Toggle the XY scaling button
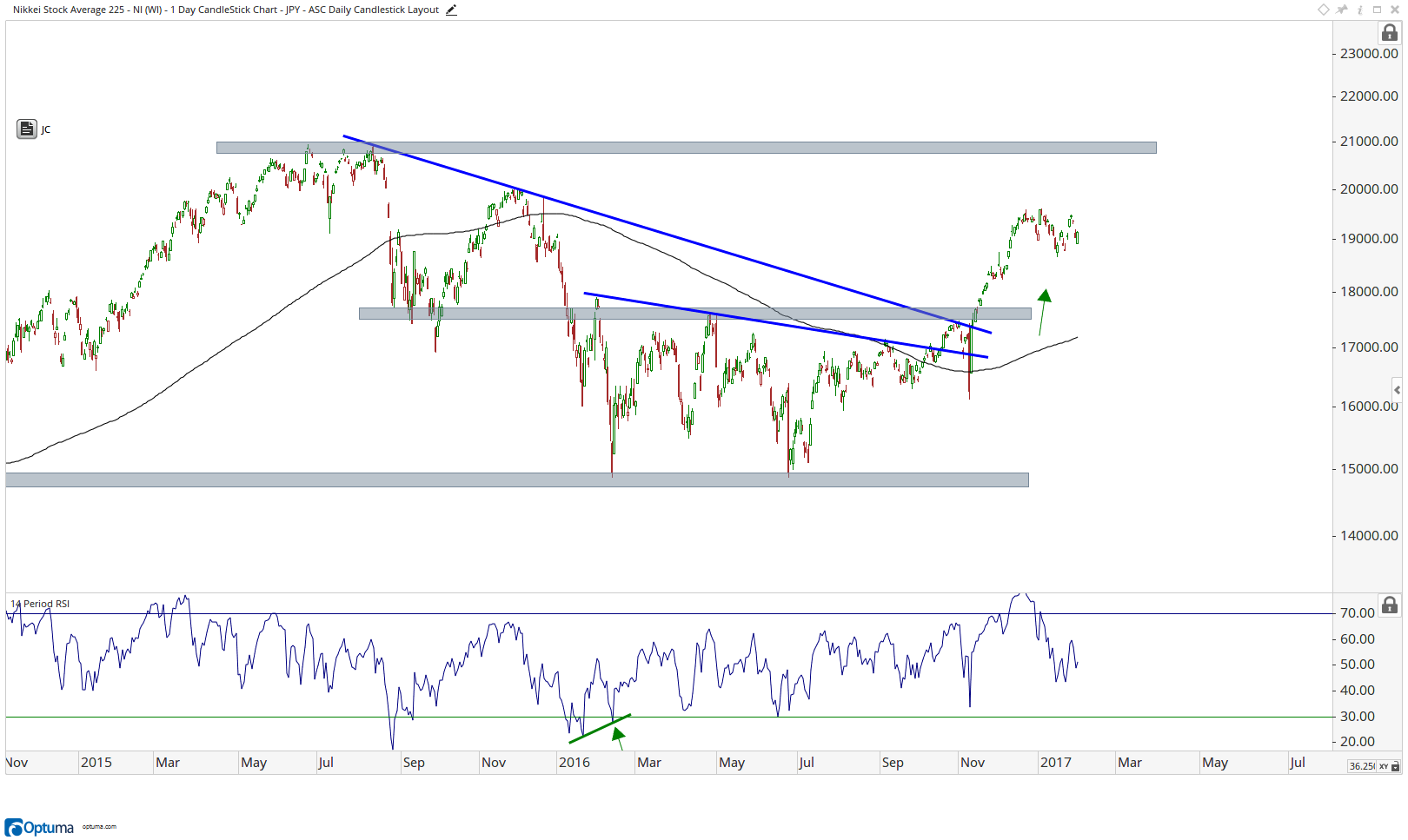This screenshot has height=840, width=1408. (1384, 766)
